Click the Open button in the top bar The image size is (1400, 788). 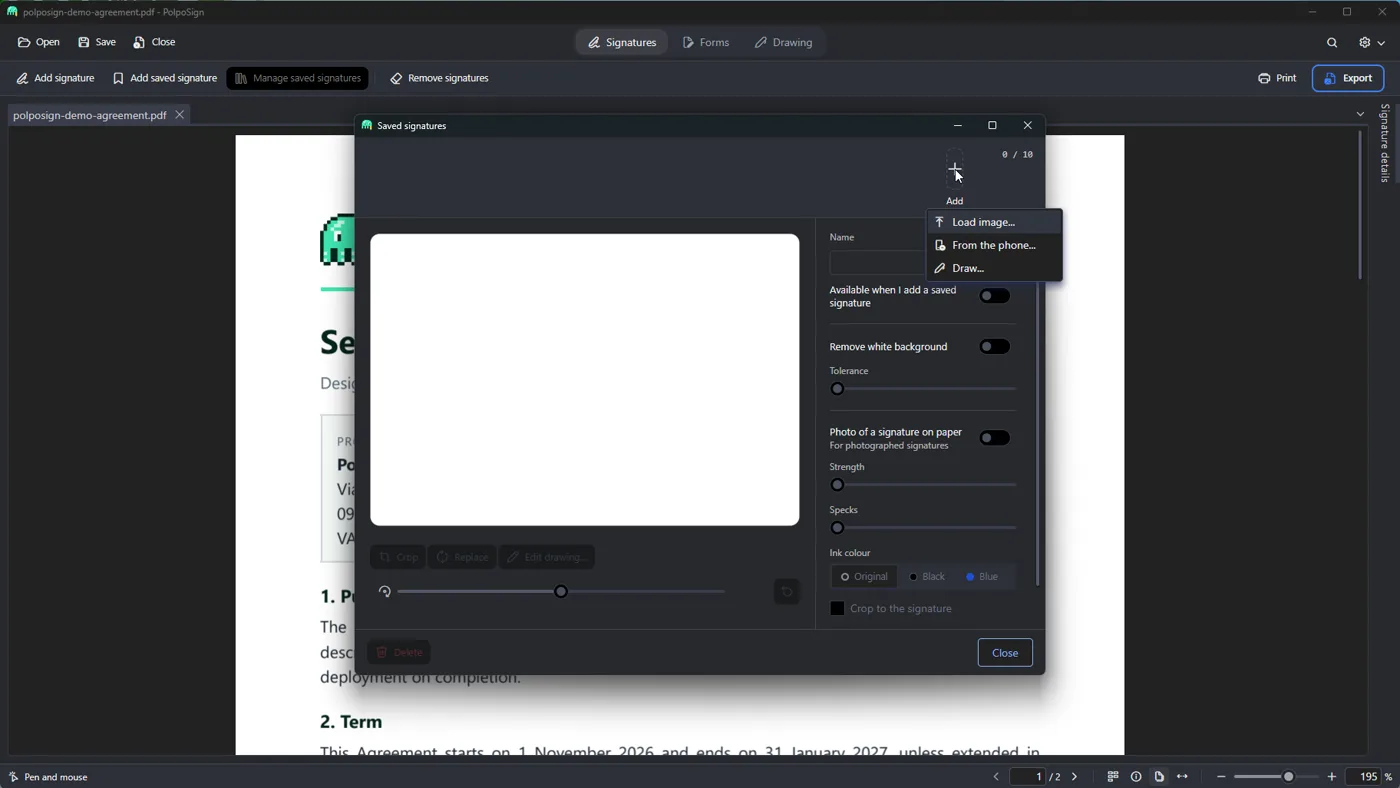click(x=39, y=43)
